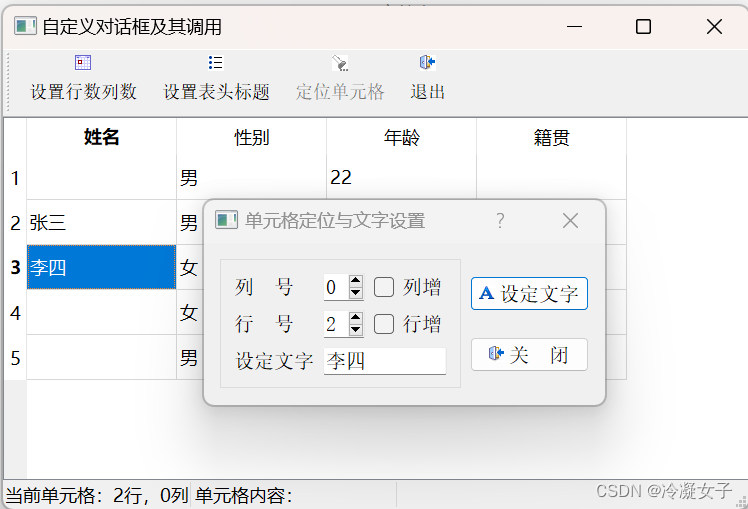Image resolution: width=748 pixels, height=509 pixels.
Task: Decrease the 列号 spinbox value
Action: [x=355, y=293]
